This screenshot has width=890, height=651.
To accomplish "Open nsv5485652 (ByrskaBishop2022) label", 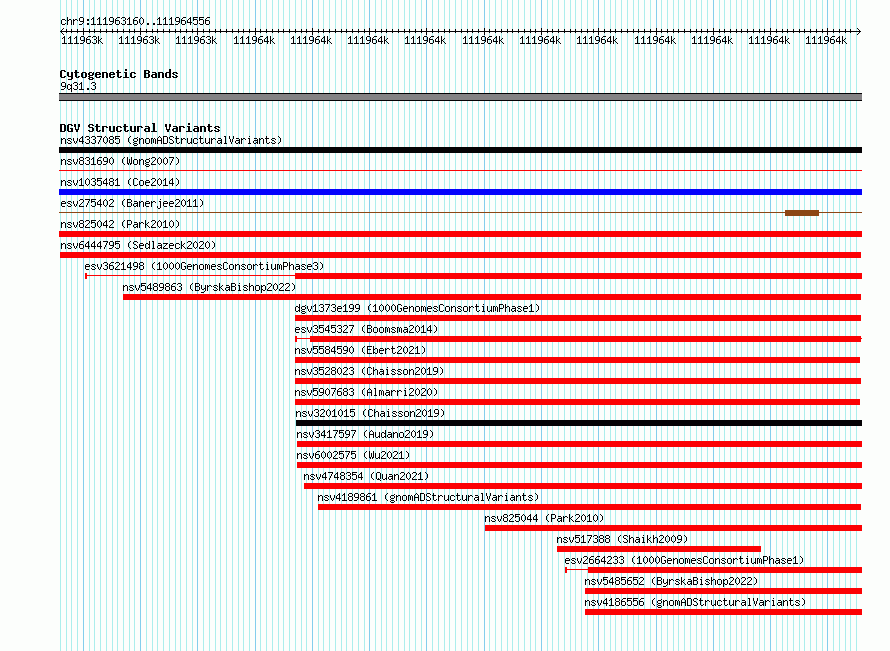I will click(671, 581).
